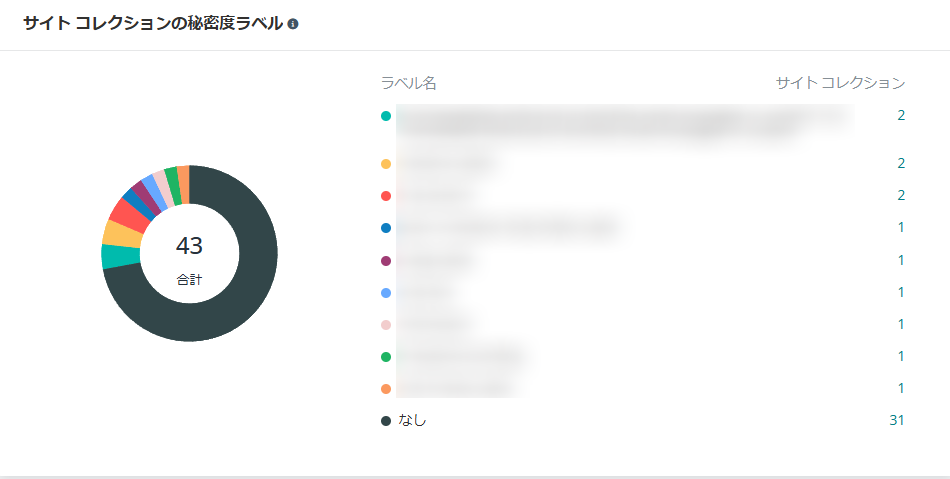This screenshot has width=950, height=479.
Task: Open the orange label's count of 1
Action: coord(902,388)
